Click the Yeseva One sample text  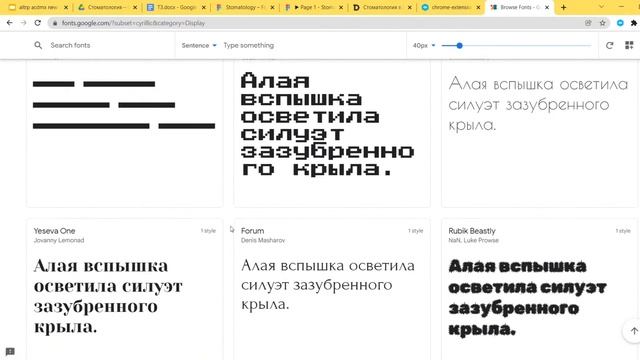pyautogui.click(x=108, y=296)
